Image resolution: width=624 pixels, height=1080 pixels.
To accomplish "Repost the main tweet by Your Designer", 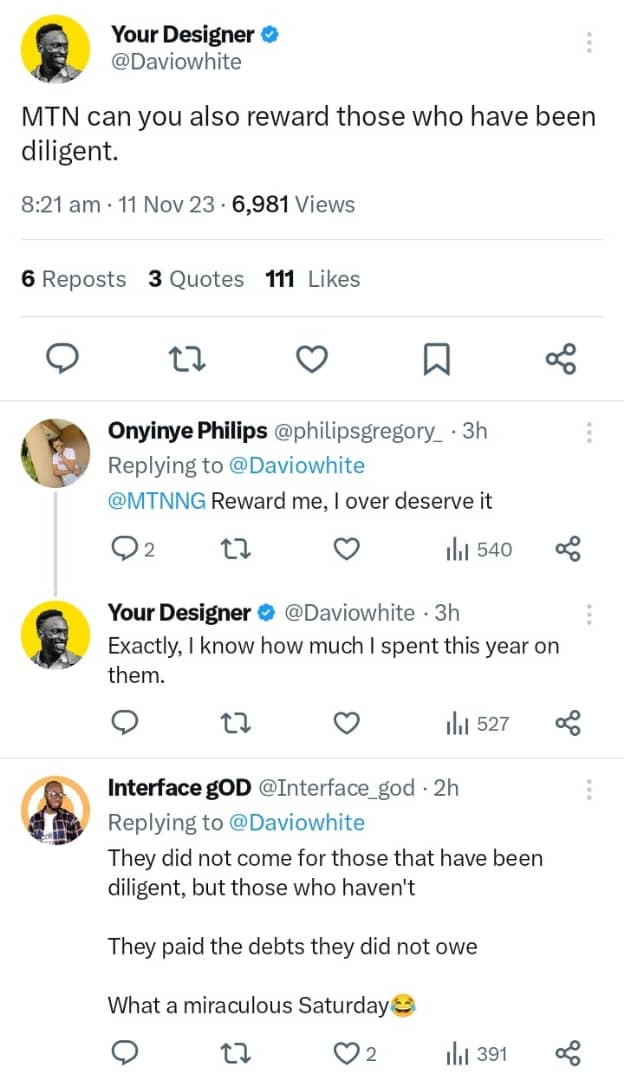I will click(188, 358).
